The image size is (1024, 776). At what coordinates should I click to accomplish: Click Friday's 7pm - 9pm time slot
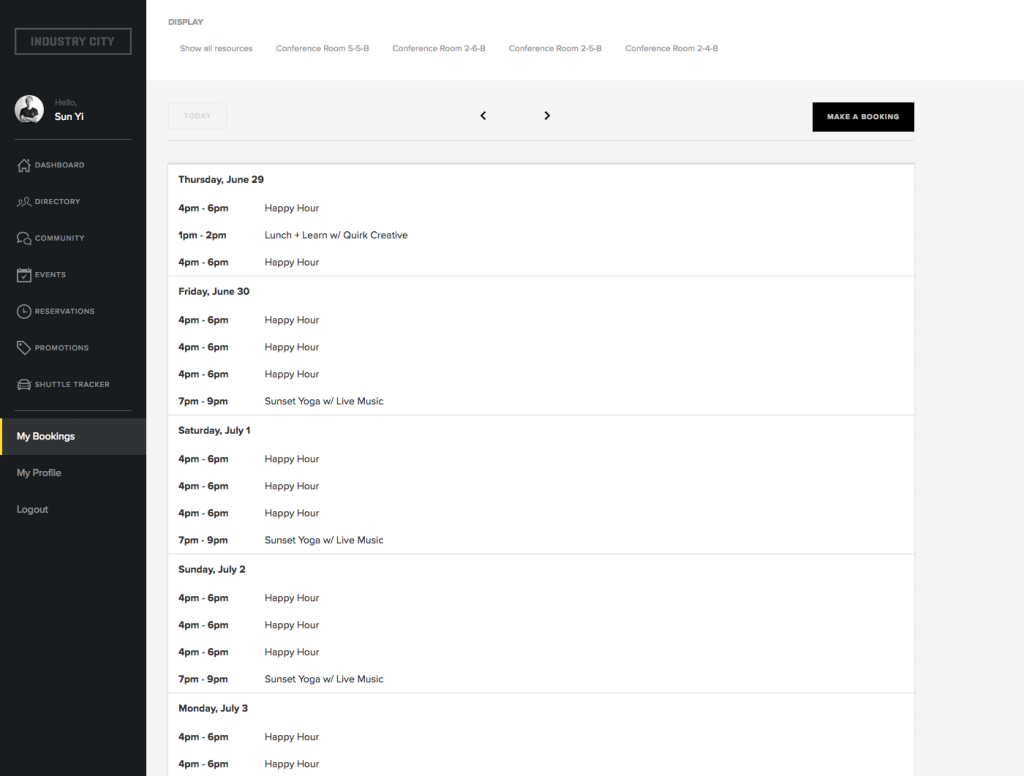pyautogui.click(x=203, y=401)
